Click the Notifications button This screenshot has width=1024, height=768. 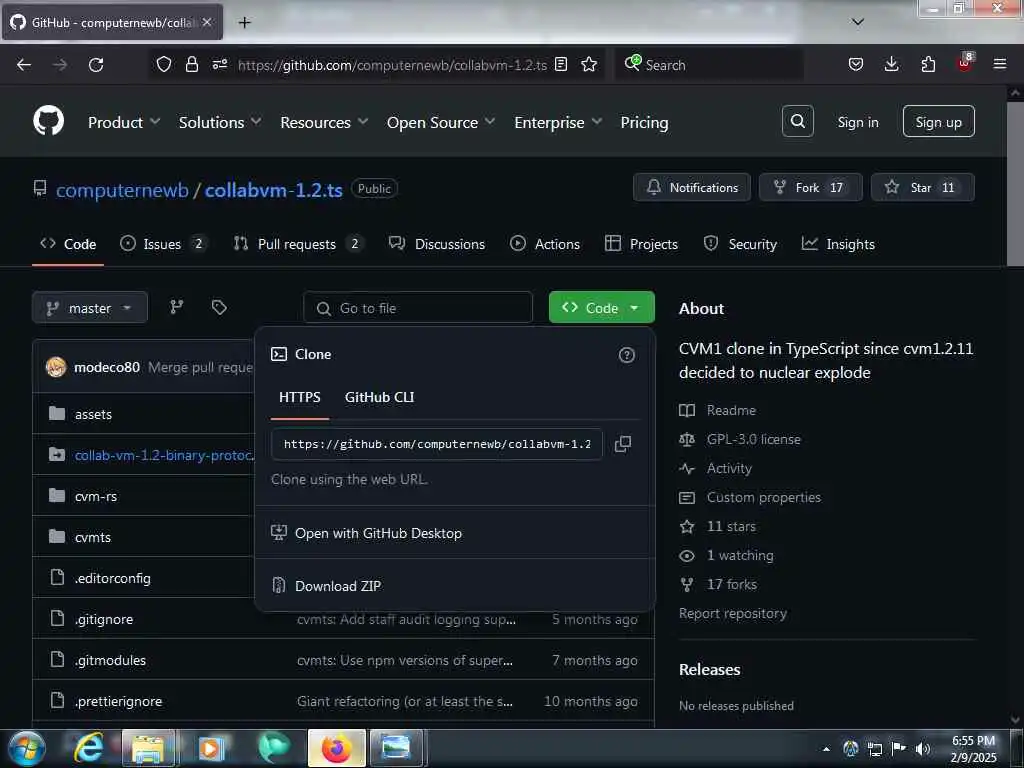tap(692, 187)
